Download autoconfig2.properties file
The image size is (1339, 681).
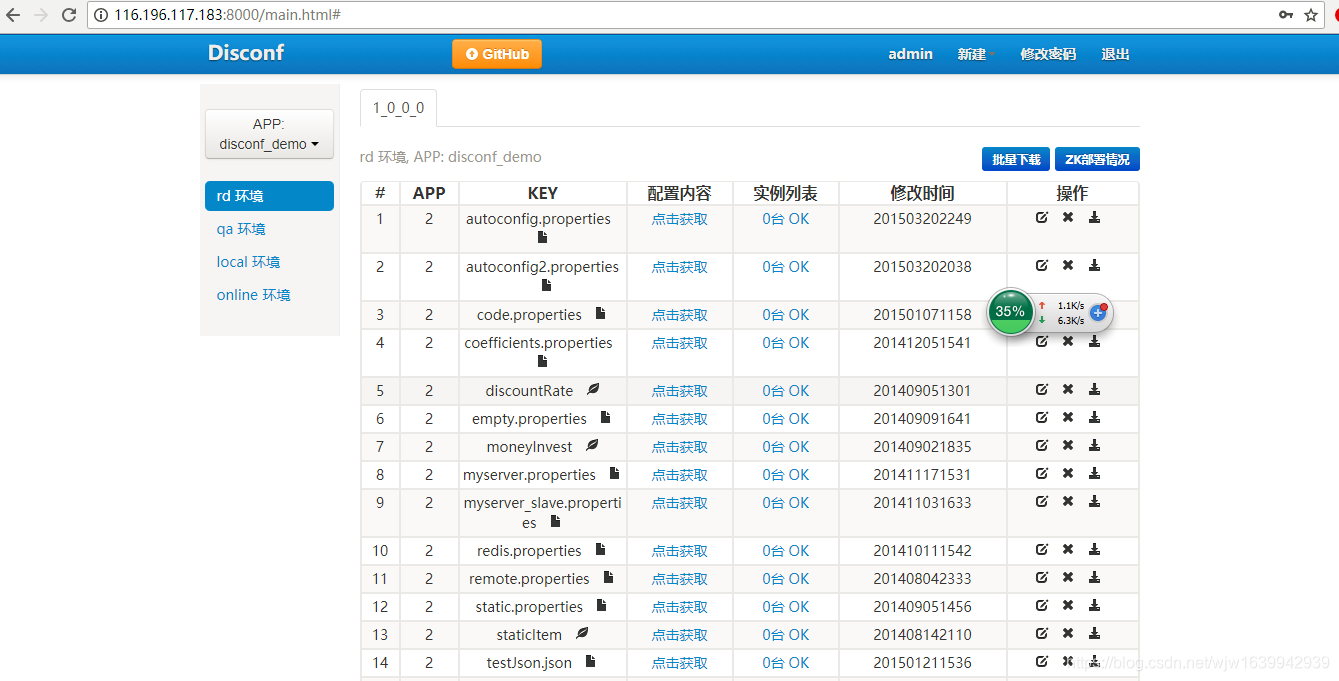click(x=1094, y=265)
